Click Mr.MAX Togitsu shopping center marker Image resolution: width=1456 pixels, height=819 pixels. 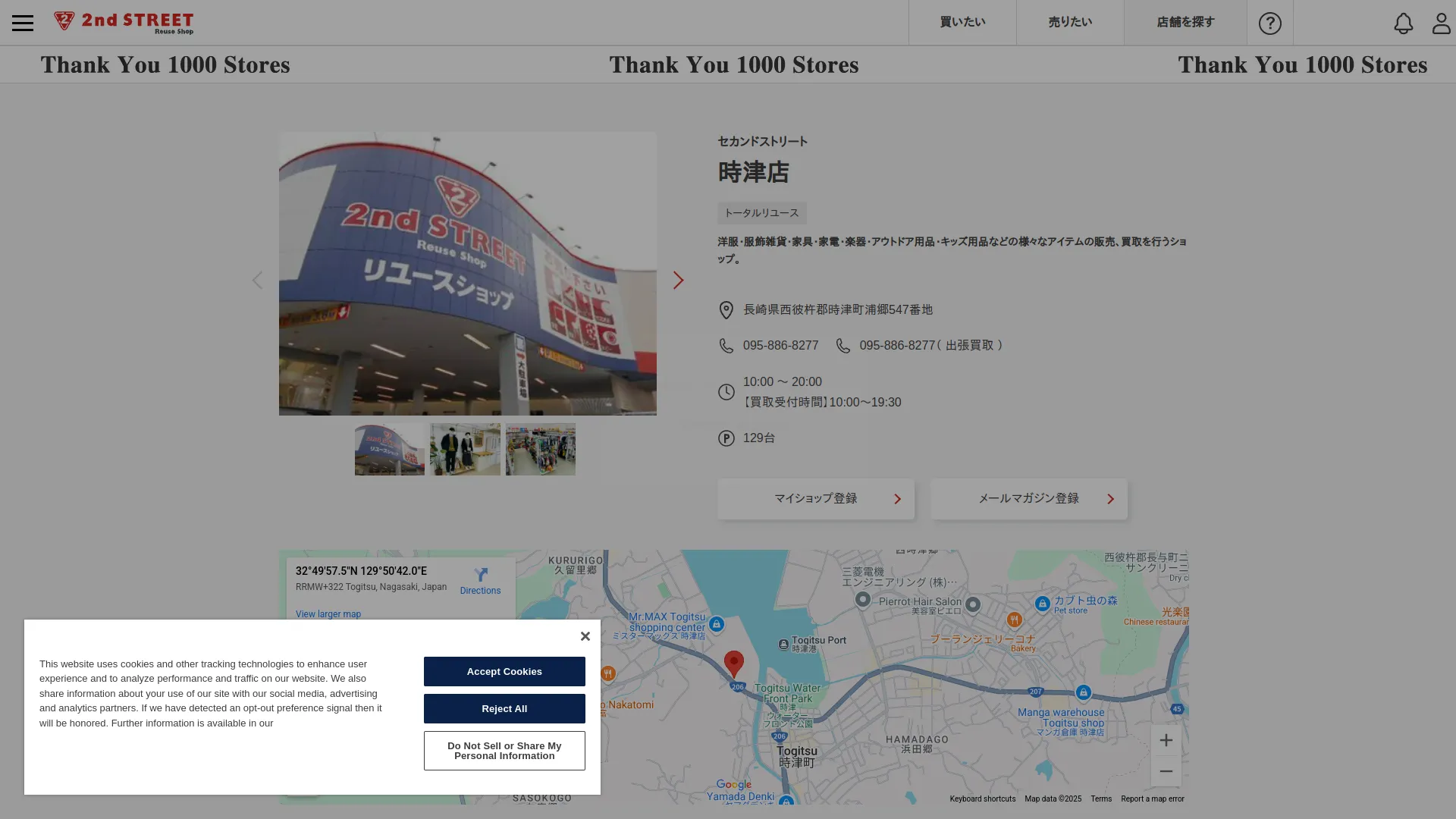[x=717, y=624]
